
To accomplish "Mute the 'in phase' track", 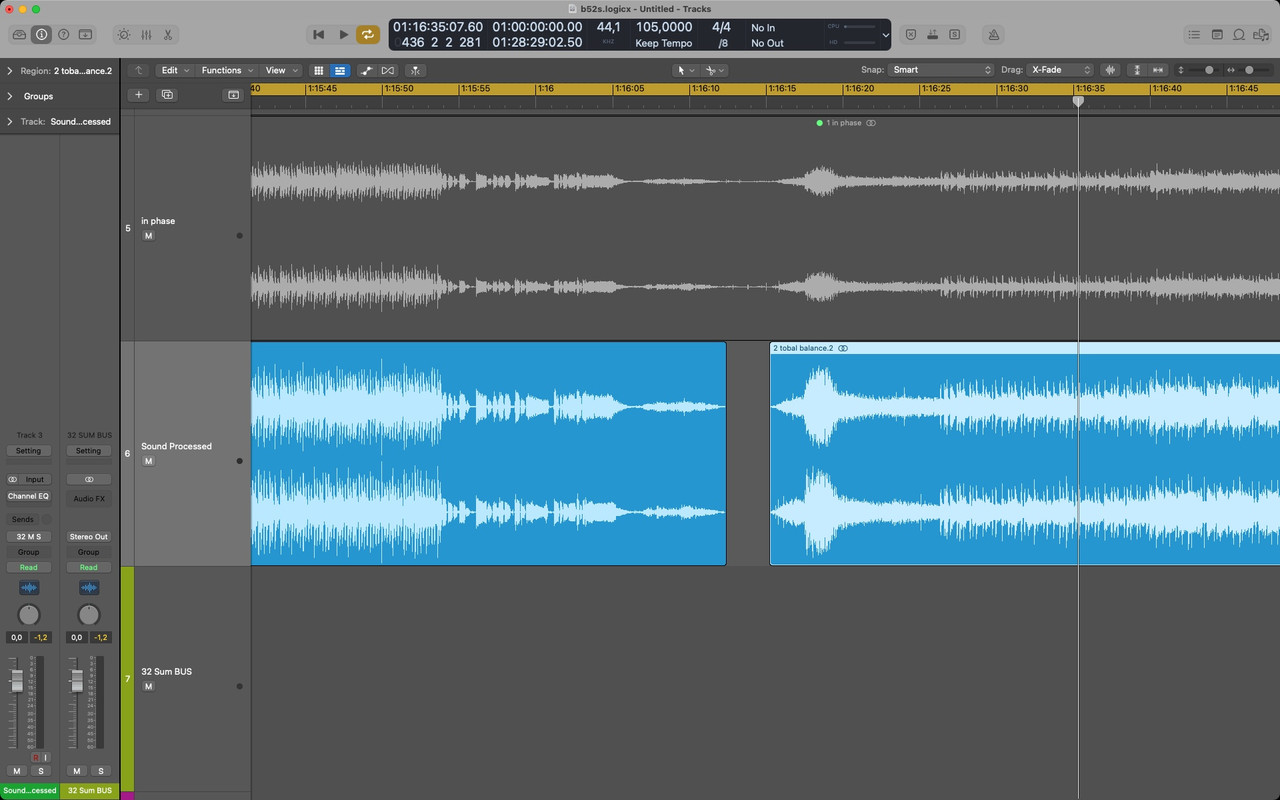I will (148, 236).
